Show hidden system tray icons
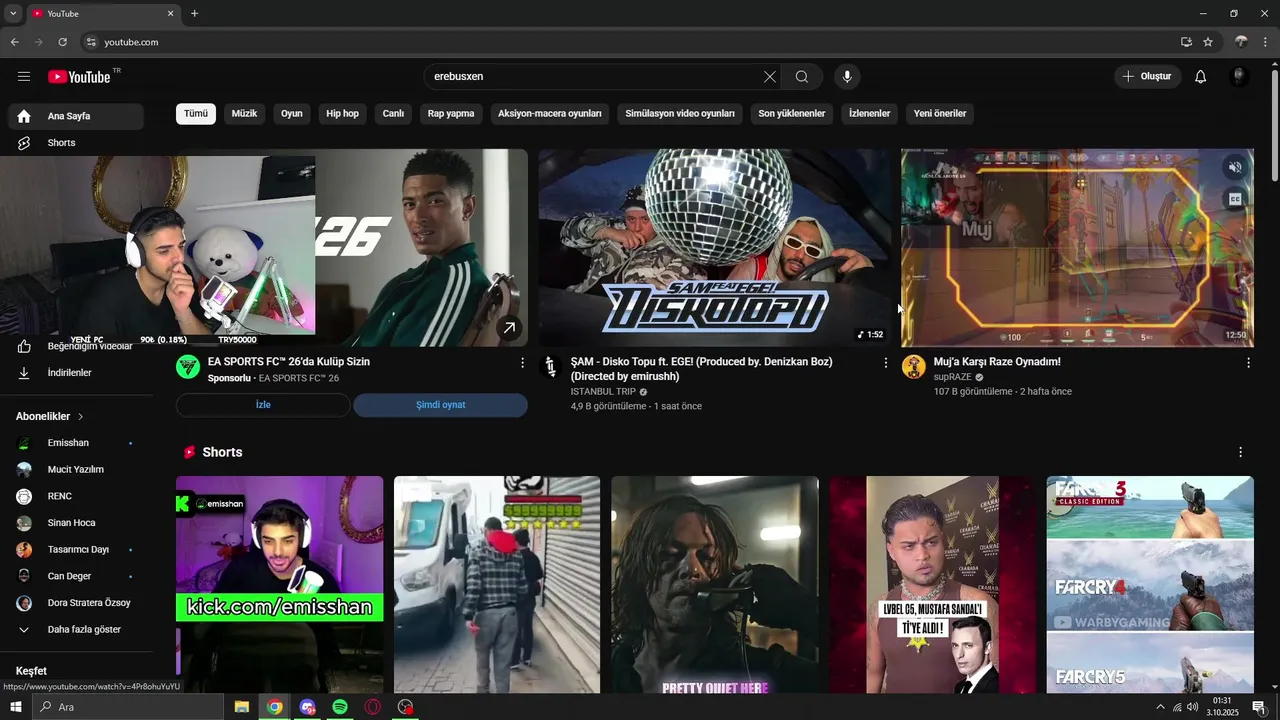 1160,707
